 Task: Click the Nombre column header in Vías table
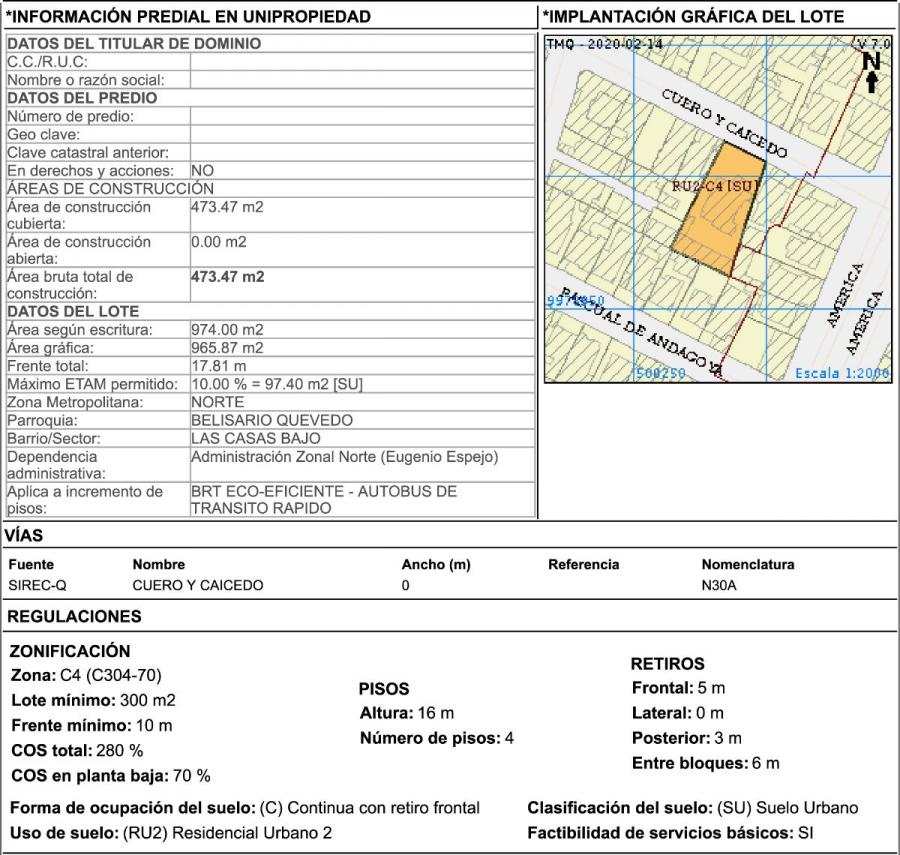[158, 564]
